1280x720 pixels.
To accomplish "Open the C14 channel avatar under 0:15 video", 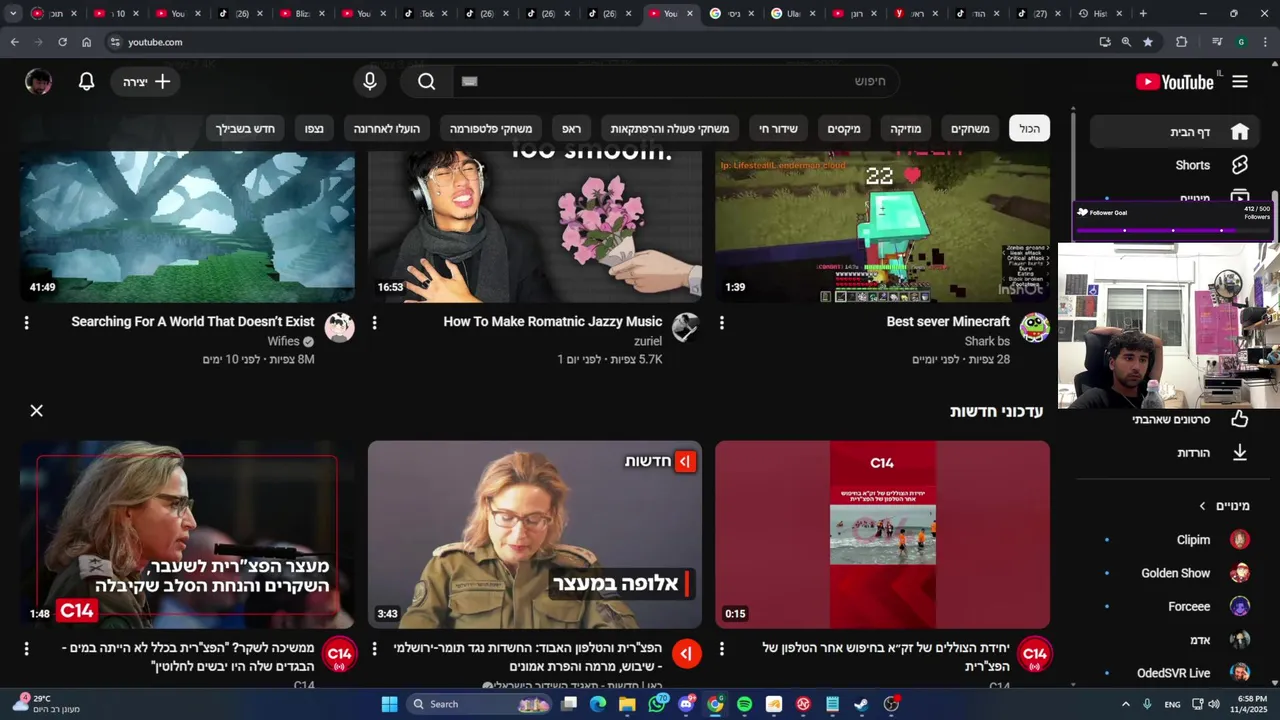I will coord(1034,654).
